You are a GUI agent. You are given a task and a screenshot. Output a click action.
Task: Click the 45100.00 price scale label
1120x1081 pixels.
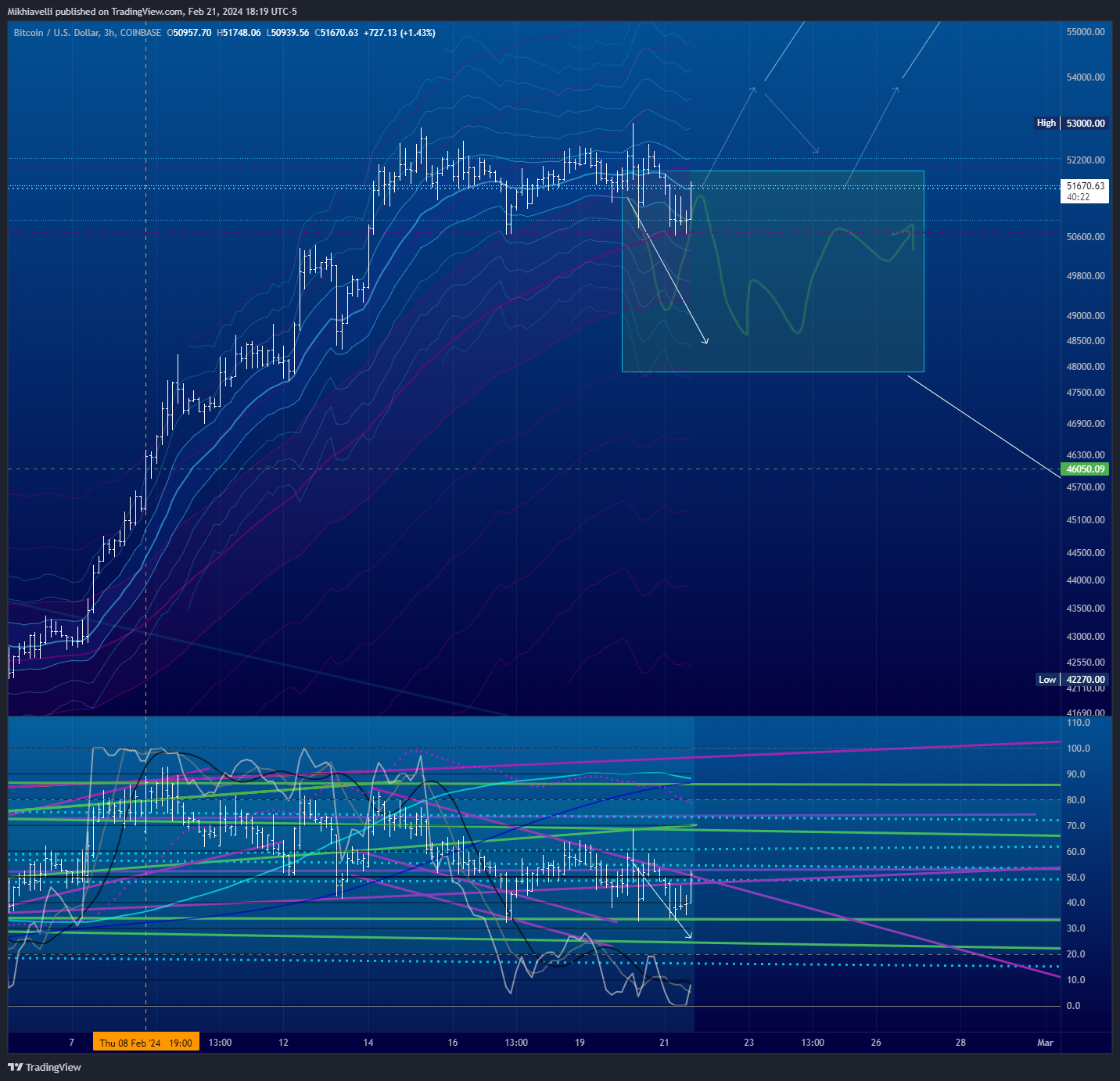1086,520
